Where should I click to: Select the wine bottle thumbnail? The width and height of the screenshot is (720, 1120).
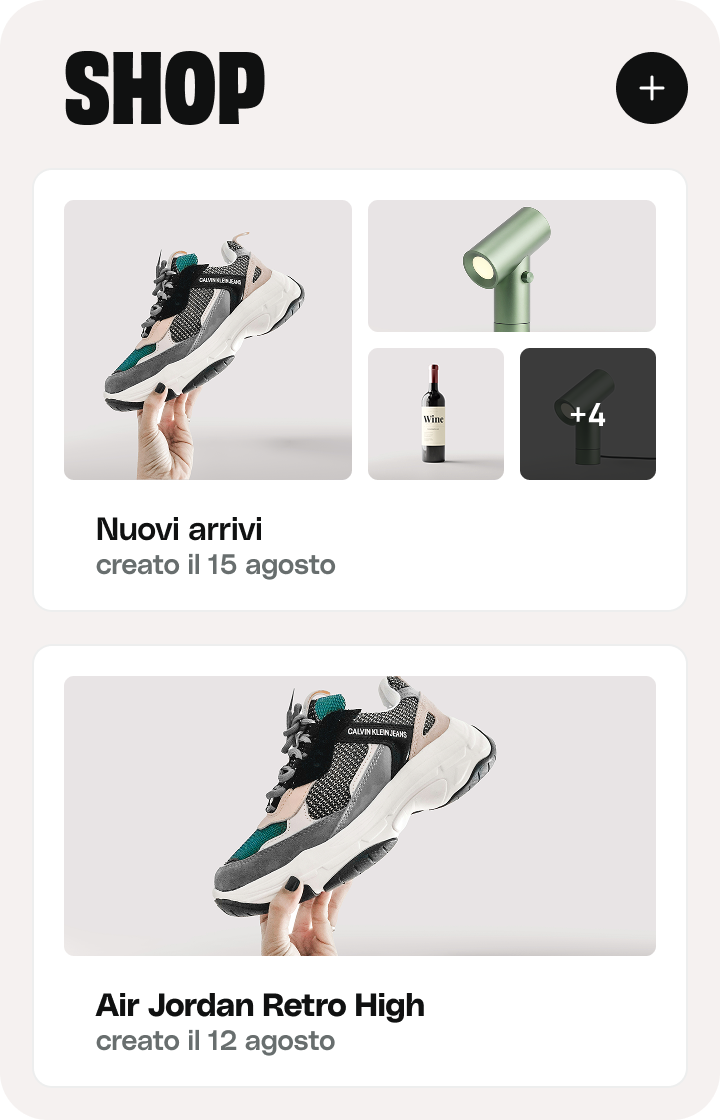click(x=436, y=414)
